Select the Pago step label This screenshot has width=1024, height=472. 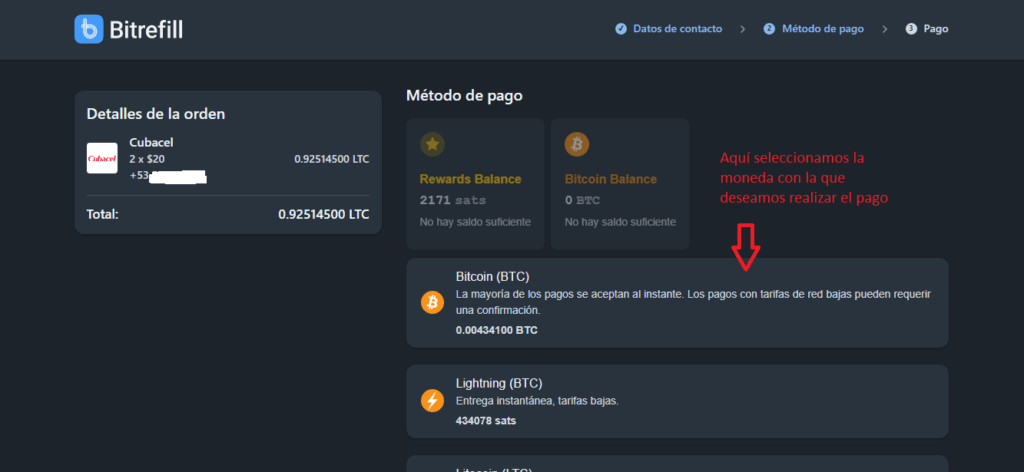click(x=936, y=29)
